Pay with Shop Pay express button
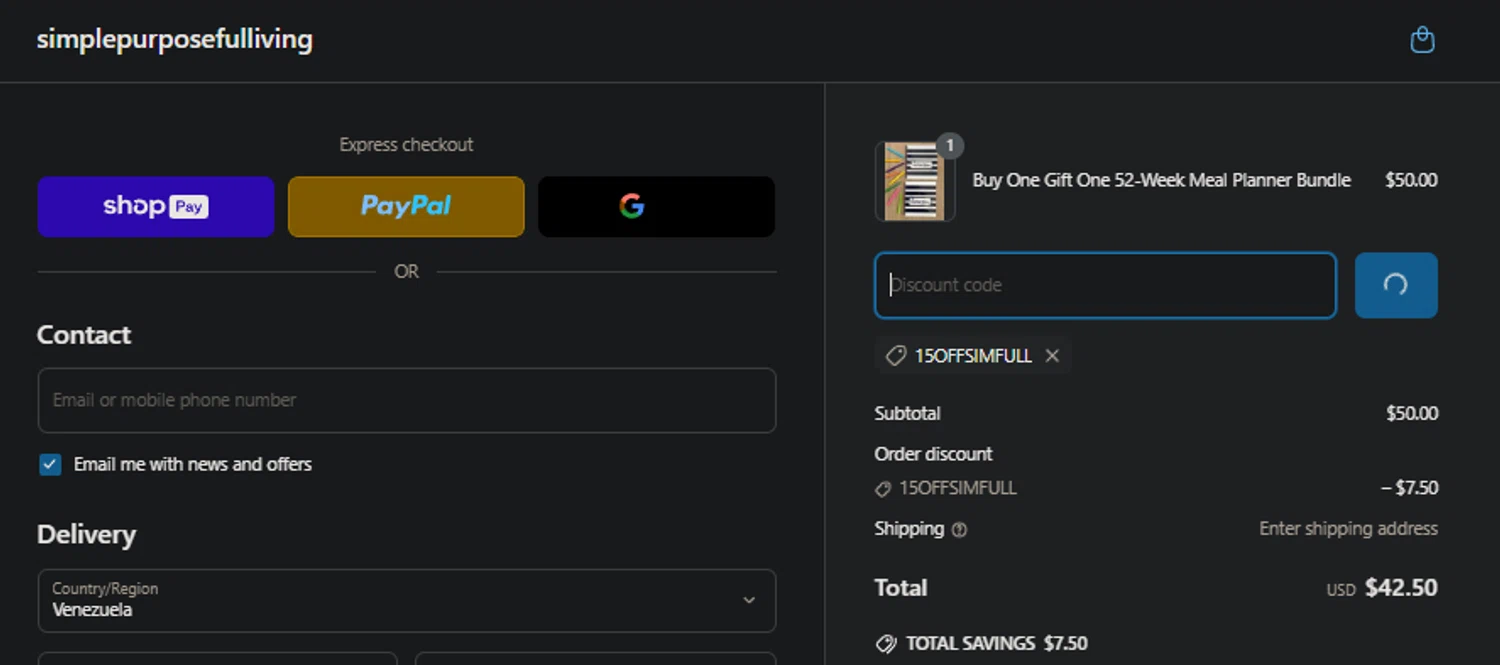Image resolution: width=1500 pixels, height=665 pixels. pos(156,207)
